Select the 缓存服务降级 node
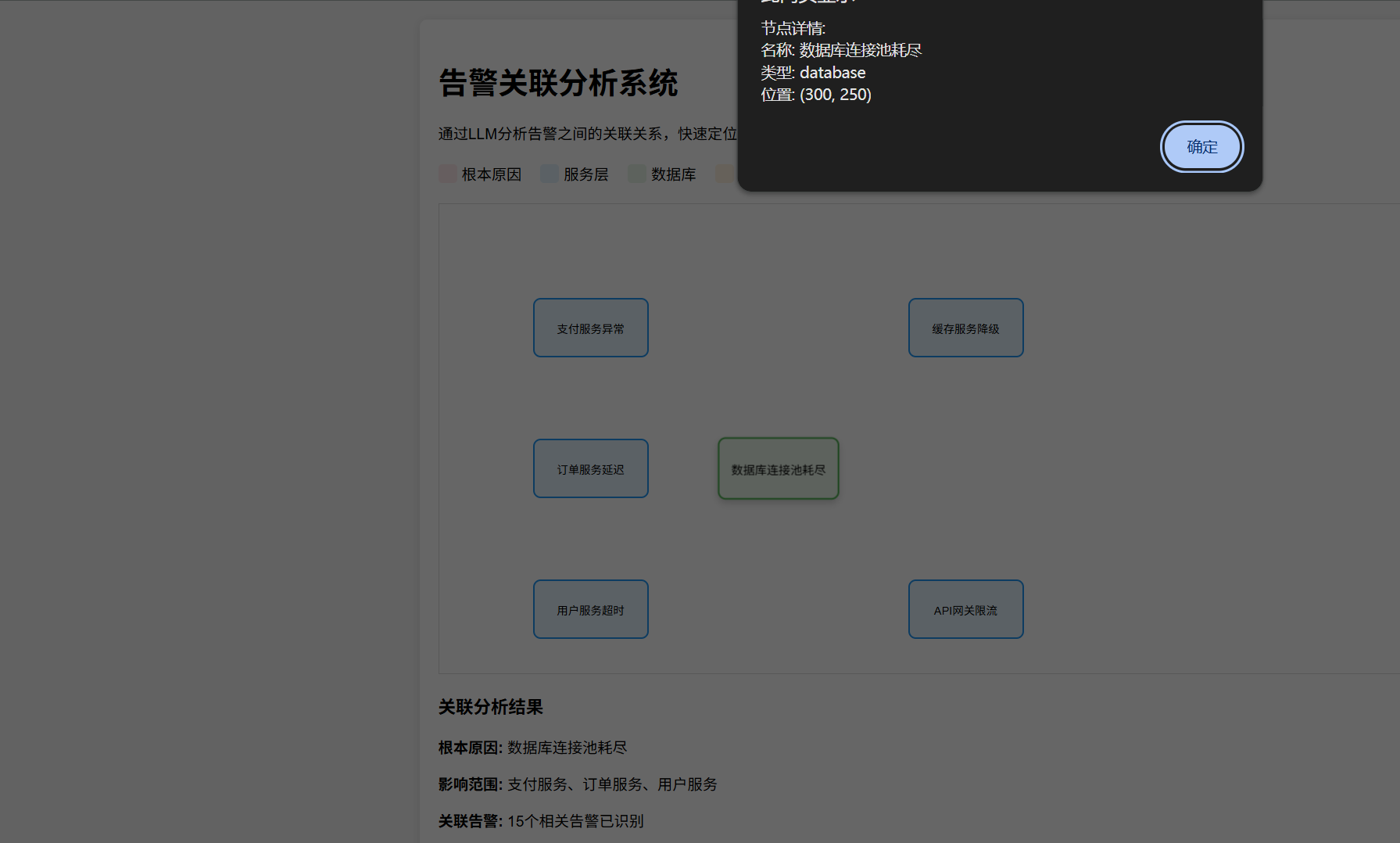1400x843 pixels. (965, 328)
